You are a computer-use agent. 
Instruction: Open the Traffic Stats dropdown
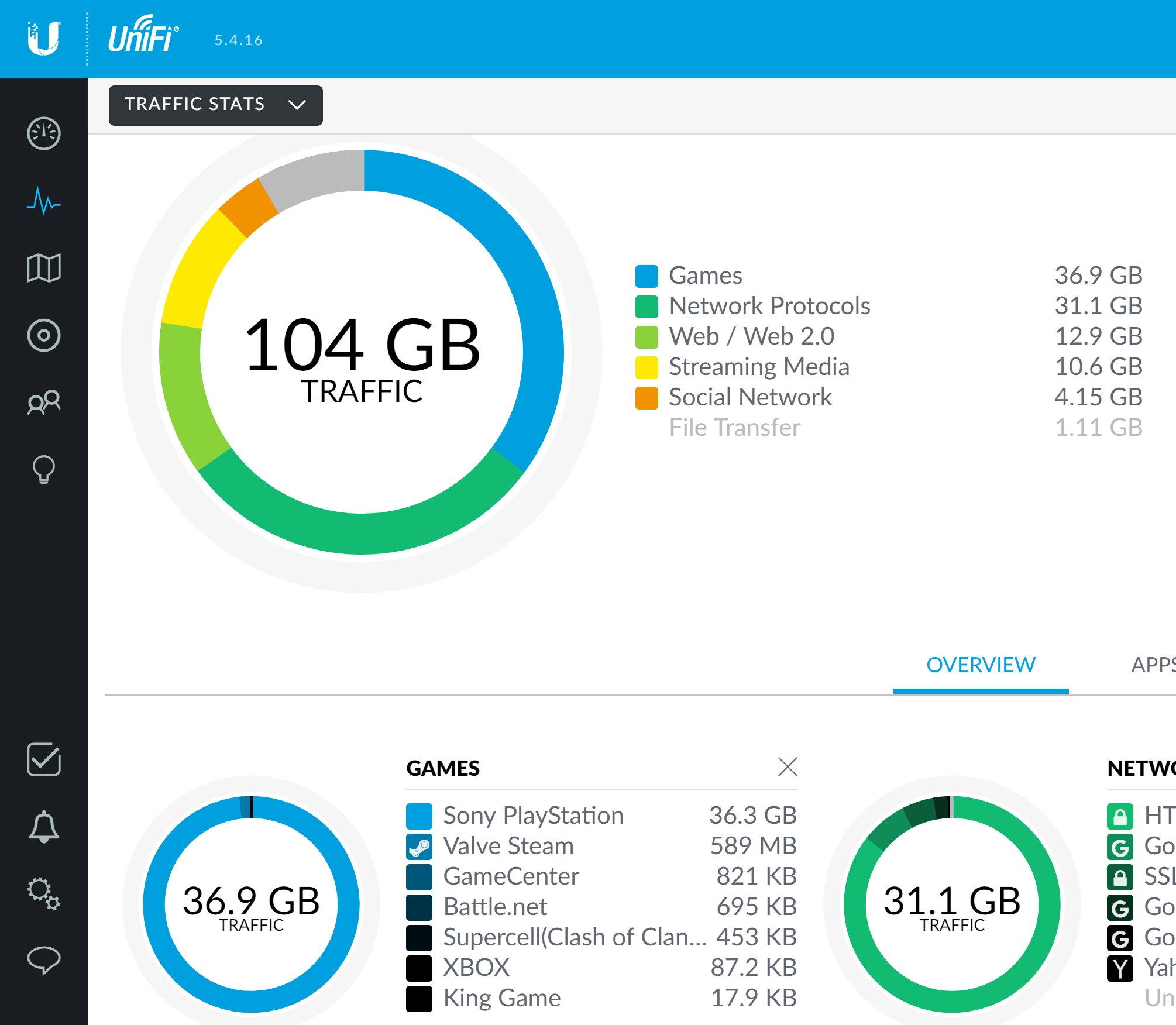click(x=215, y=105)
